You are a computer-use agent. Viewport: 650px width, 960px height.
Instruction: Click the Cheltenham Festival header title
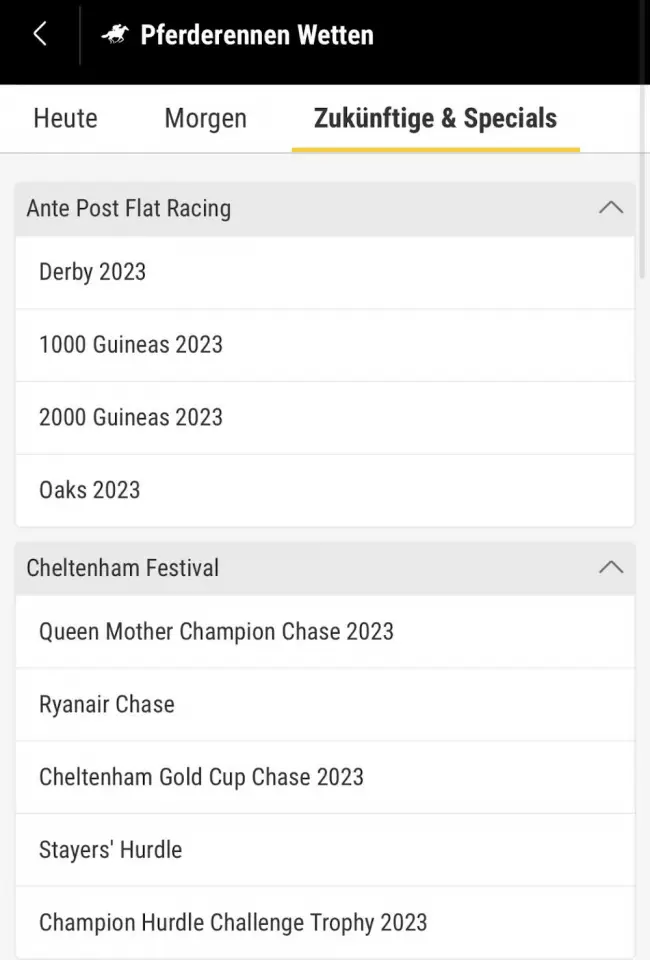pyautogui.click(x=122, y=568)
